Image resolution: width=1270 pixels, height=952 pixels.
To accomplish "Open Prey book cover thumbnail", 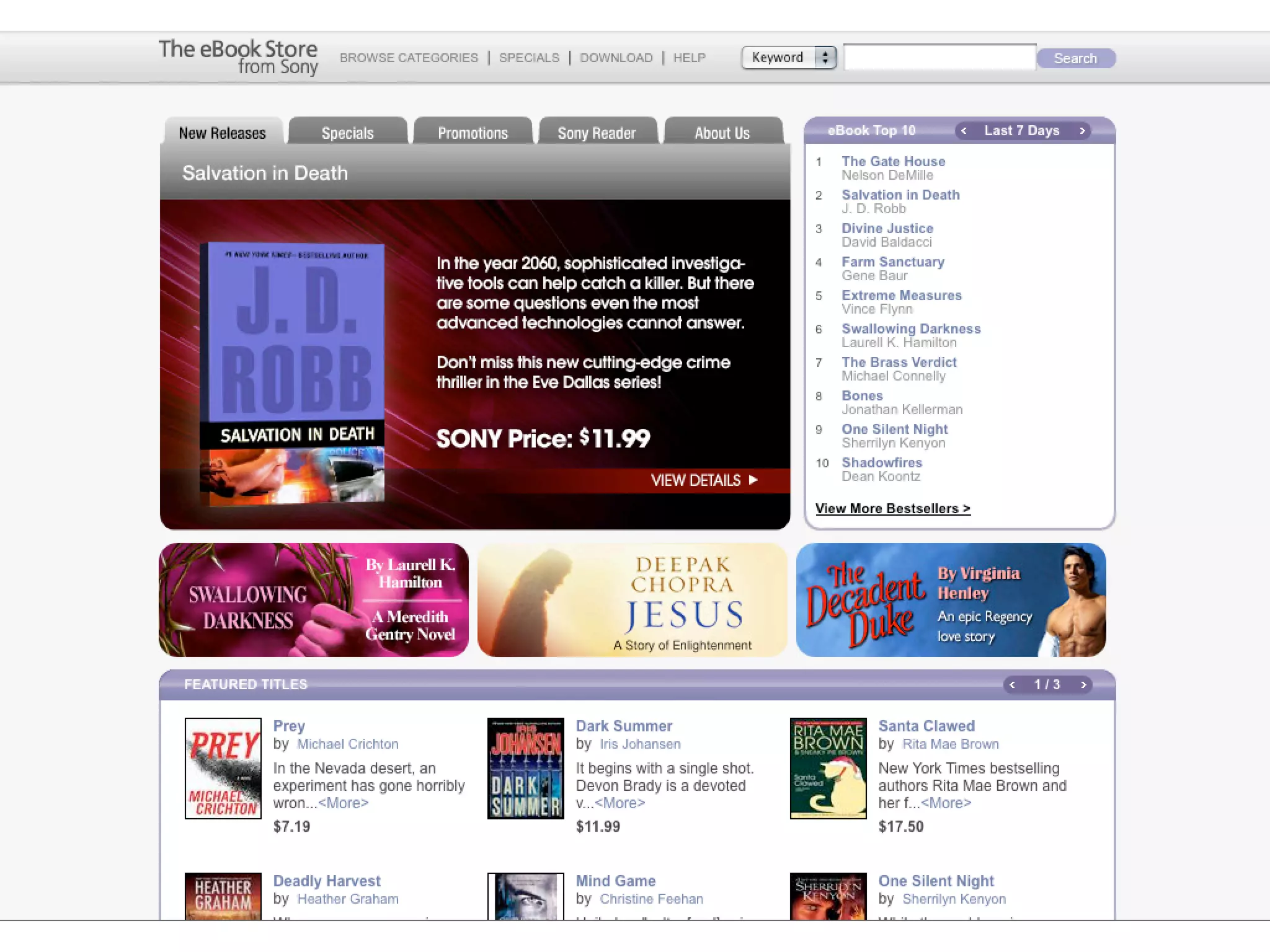I will click(223, 769).
